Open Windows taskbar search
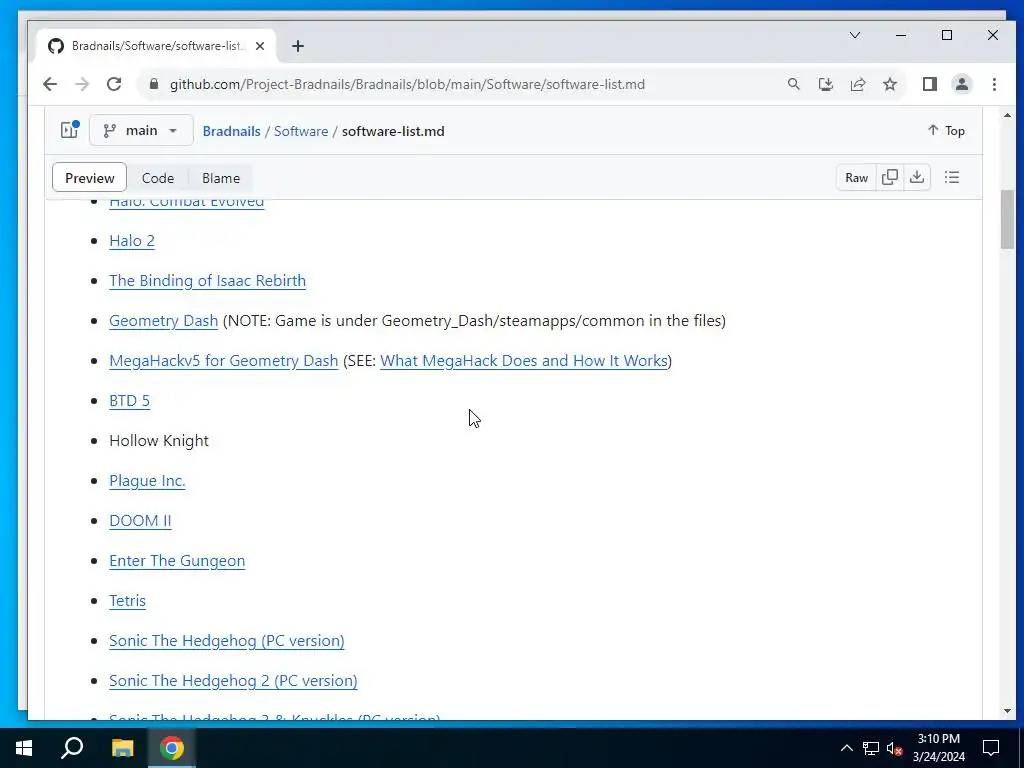 coord(72,748)
